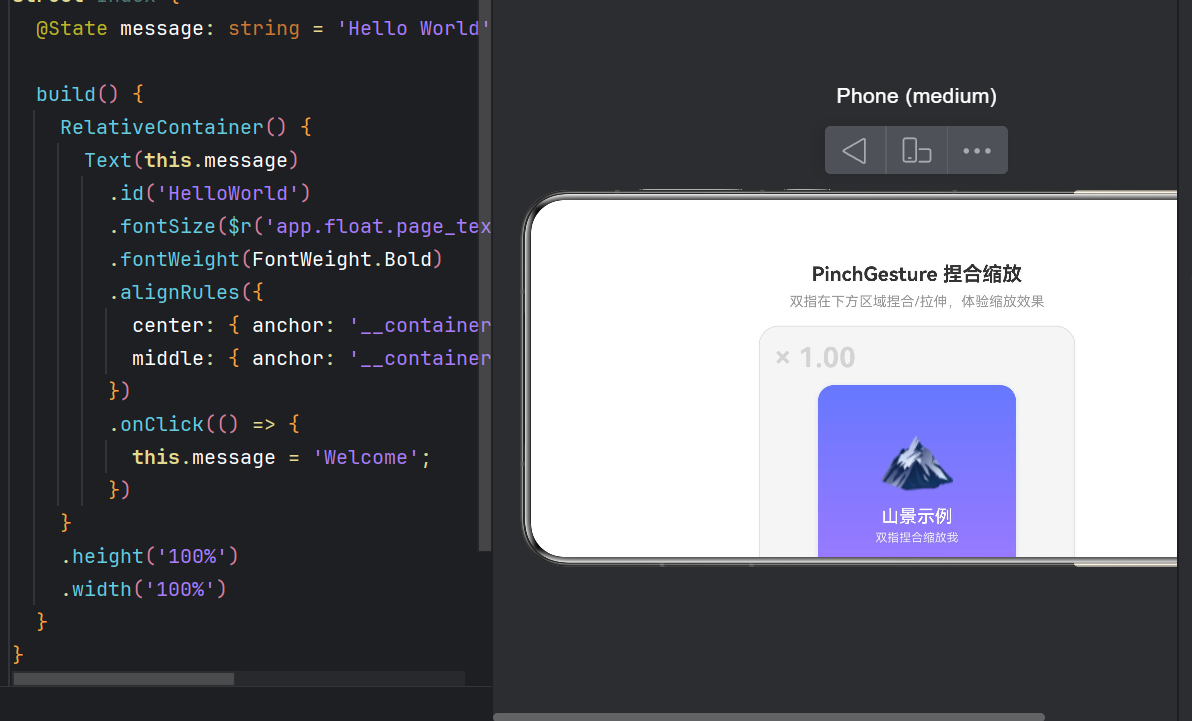Click the back triangle icon in previewer toolbar
The width and height of the screenshot is (1192, 721).
854,151
